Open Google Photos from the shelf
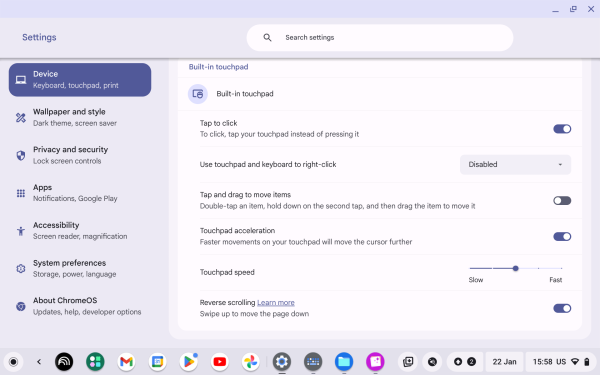The image size is (600, 375). click(x=251, y=362)
